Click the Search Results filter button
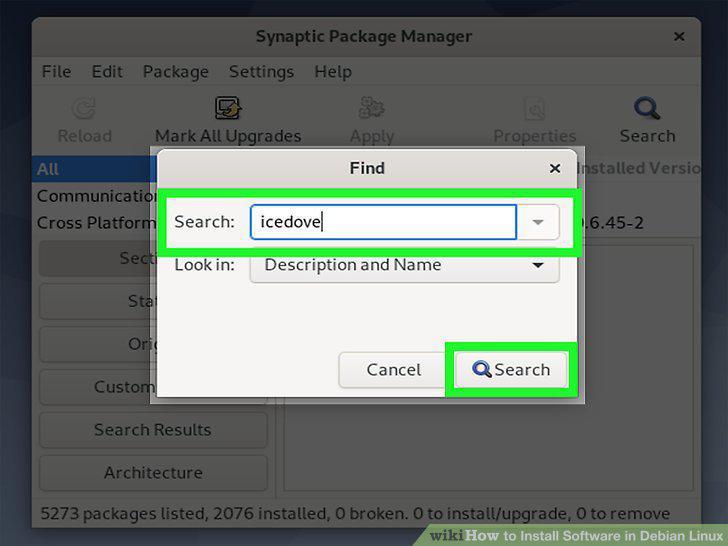 click(x=153, y=430)
